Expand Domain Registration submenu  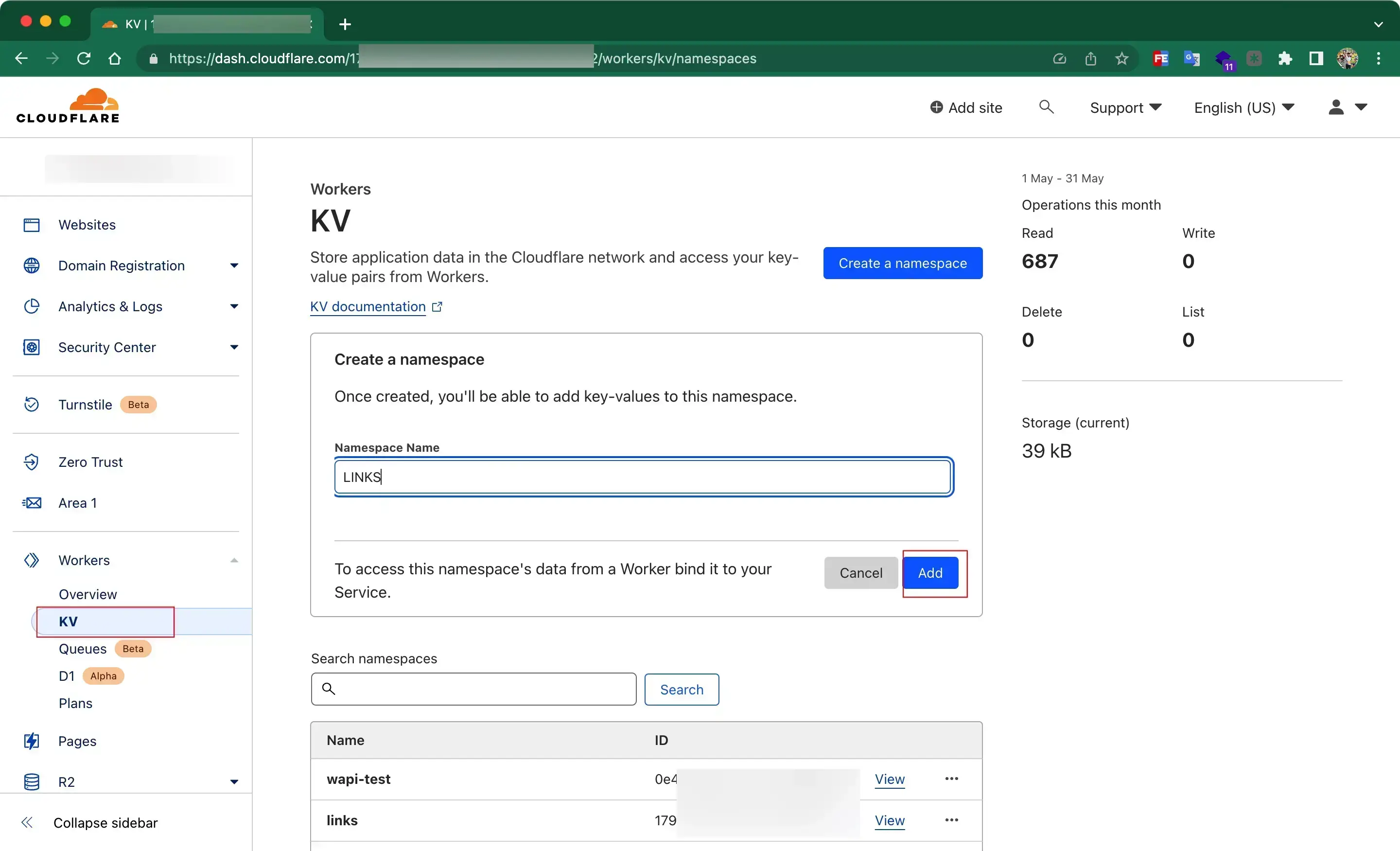click(x=234, y=266)
